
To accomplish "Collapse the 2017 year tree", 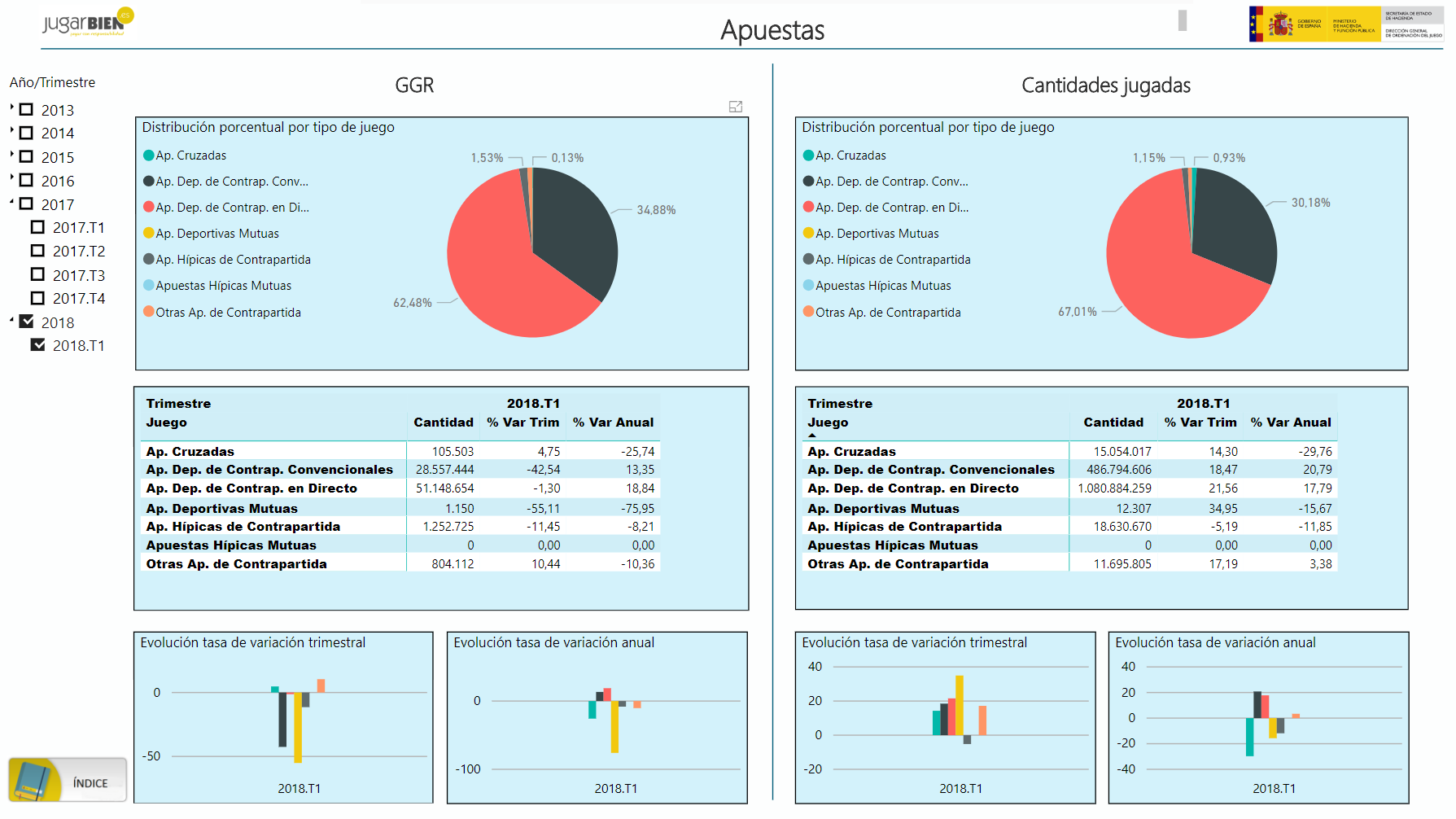I will 12,202.
